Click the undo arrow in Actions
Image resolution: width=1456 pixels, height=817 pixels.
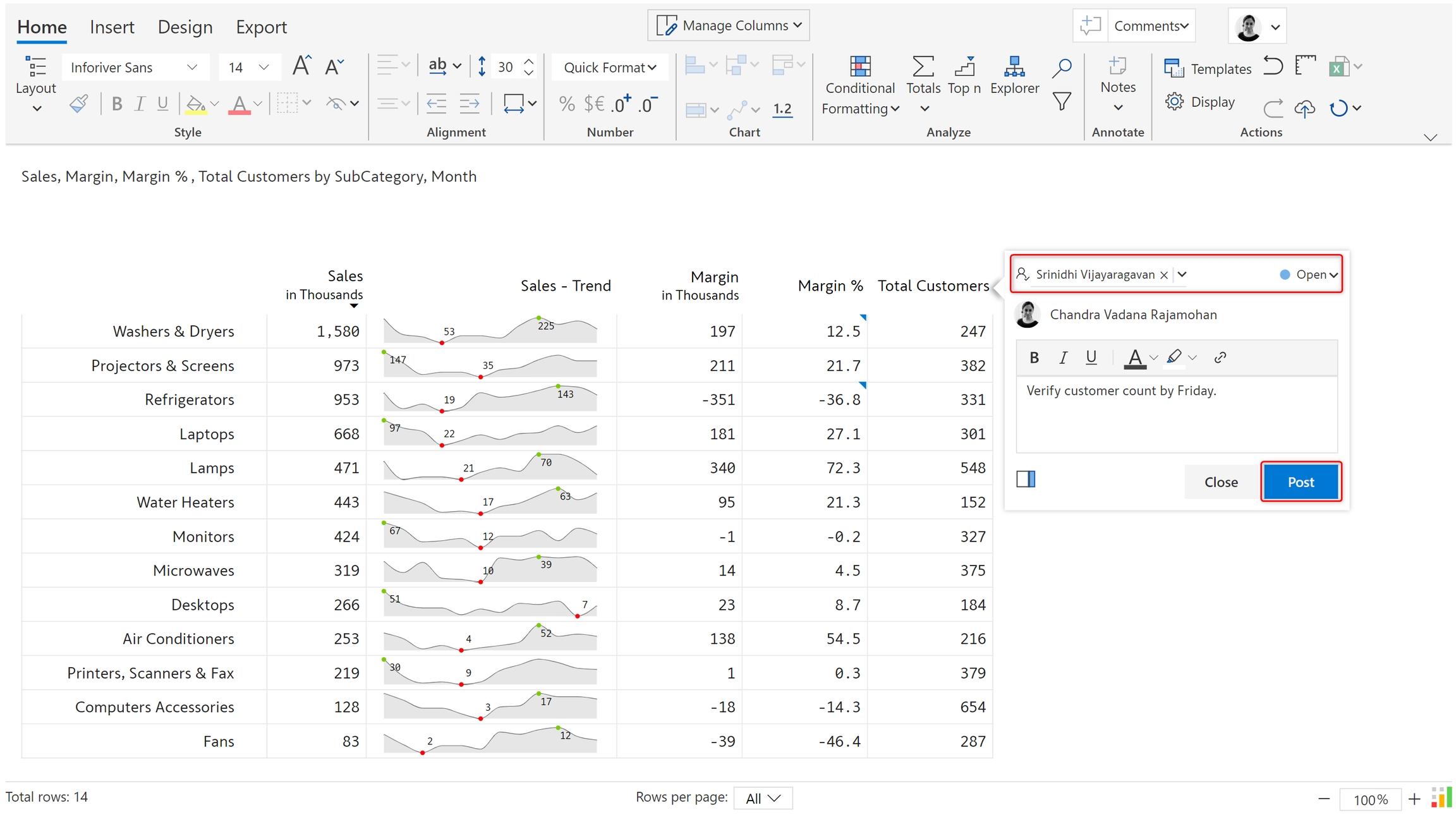click(x=1273, y=66)
